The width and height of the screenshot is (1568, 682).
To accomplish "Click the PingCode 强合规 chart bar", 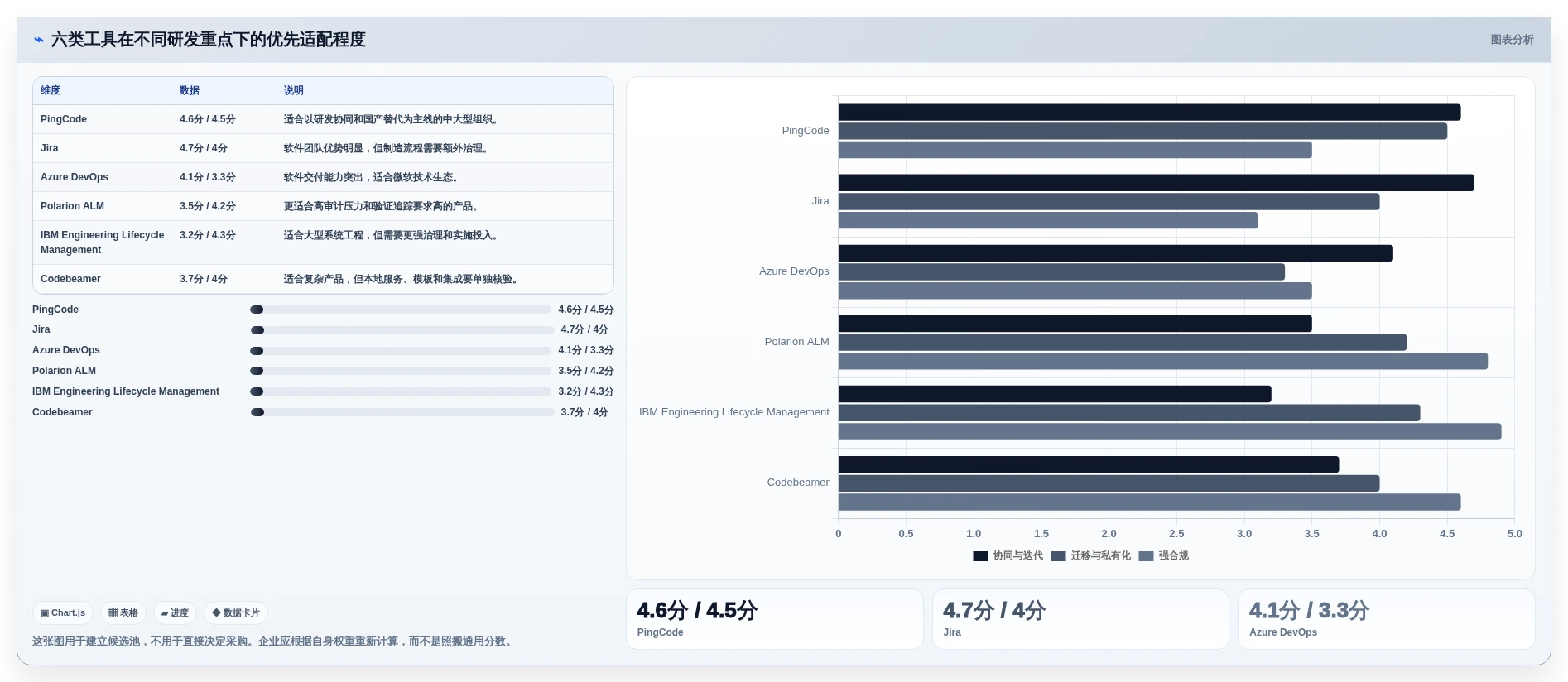I will pos(1075,150).
